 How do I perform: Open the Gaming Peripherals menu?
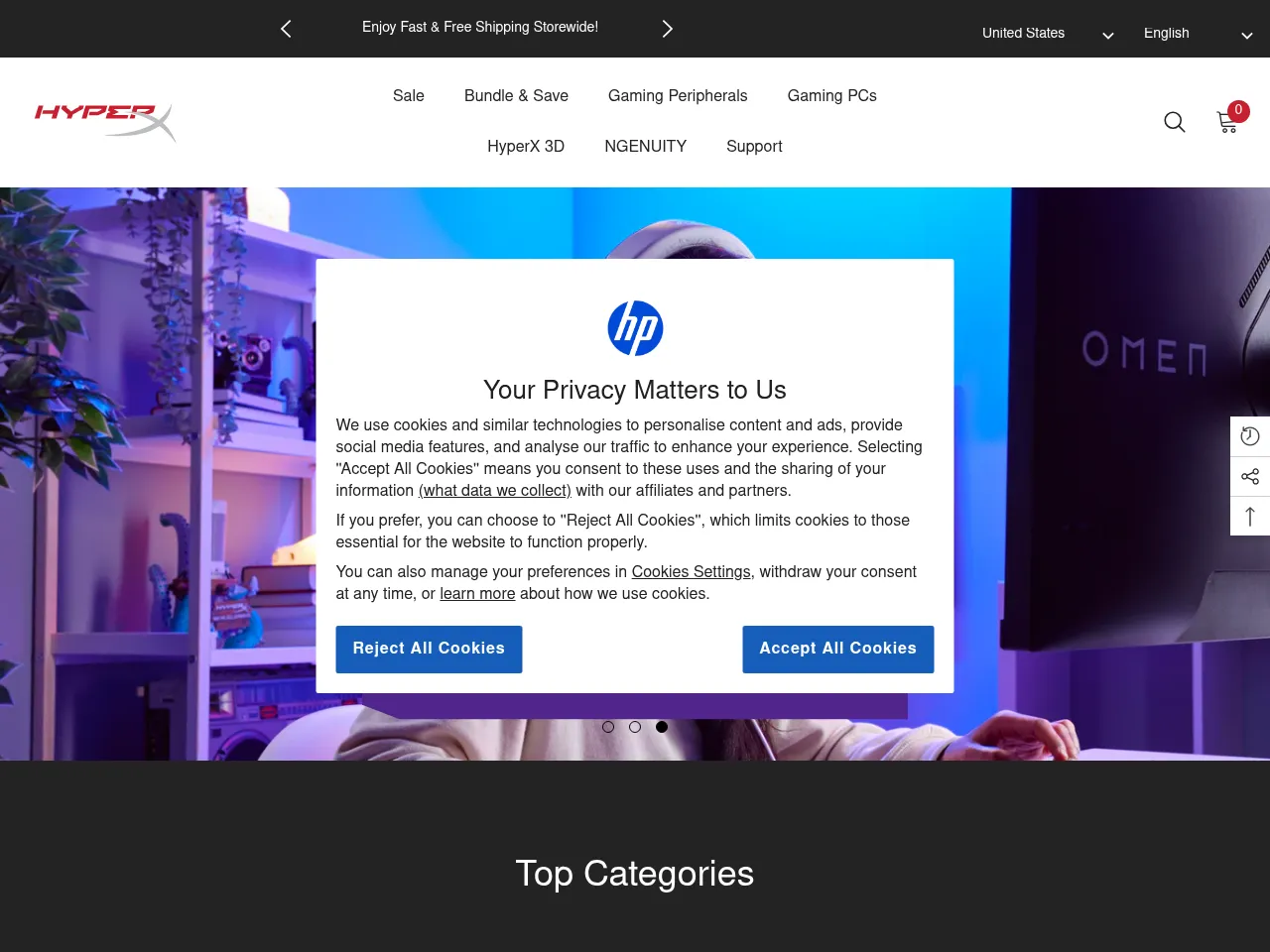(x=678, y=96)
